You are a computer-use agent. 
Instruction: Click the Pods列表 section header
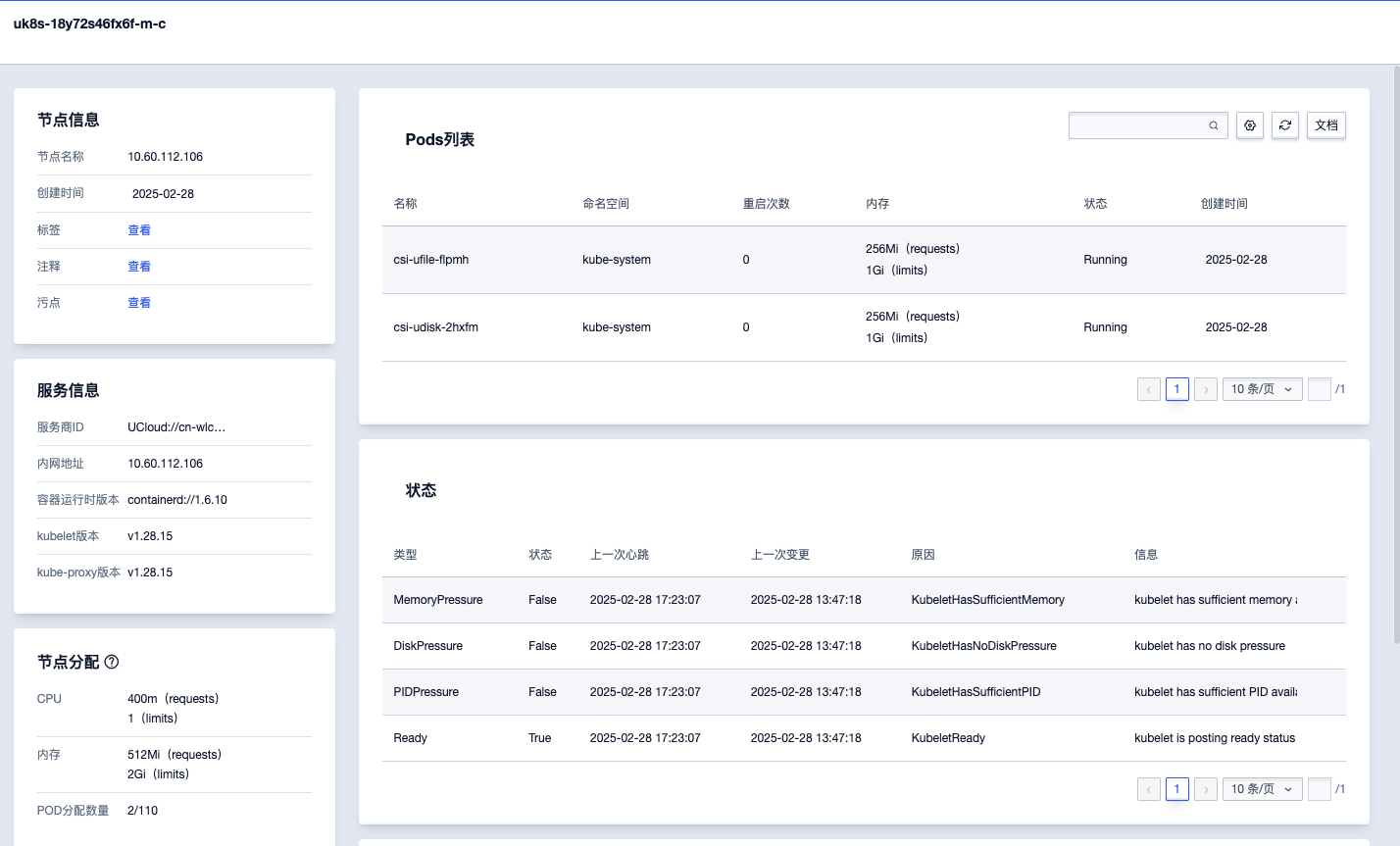(x=440, y=139)
